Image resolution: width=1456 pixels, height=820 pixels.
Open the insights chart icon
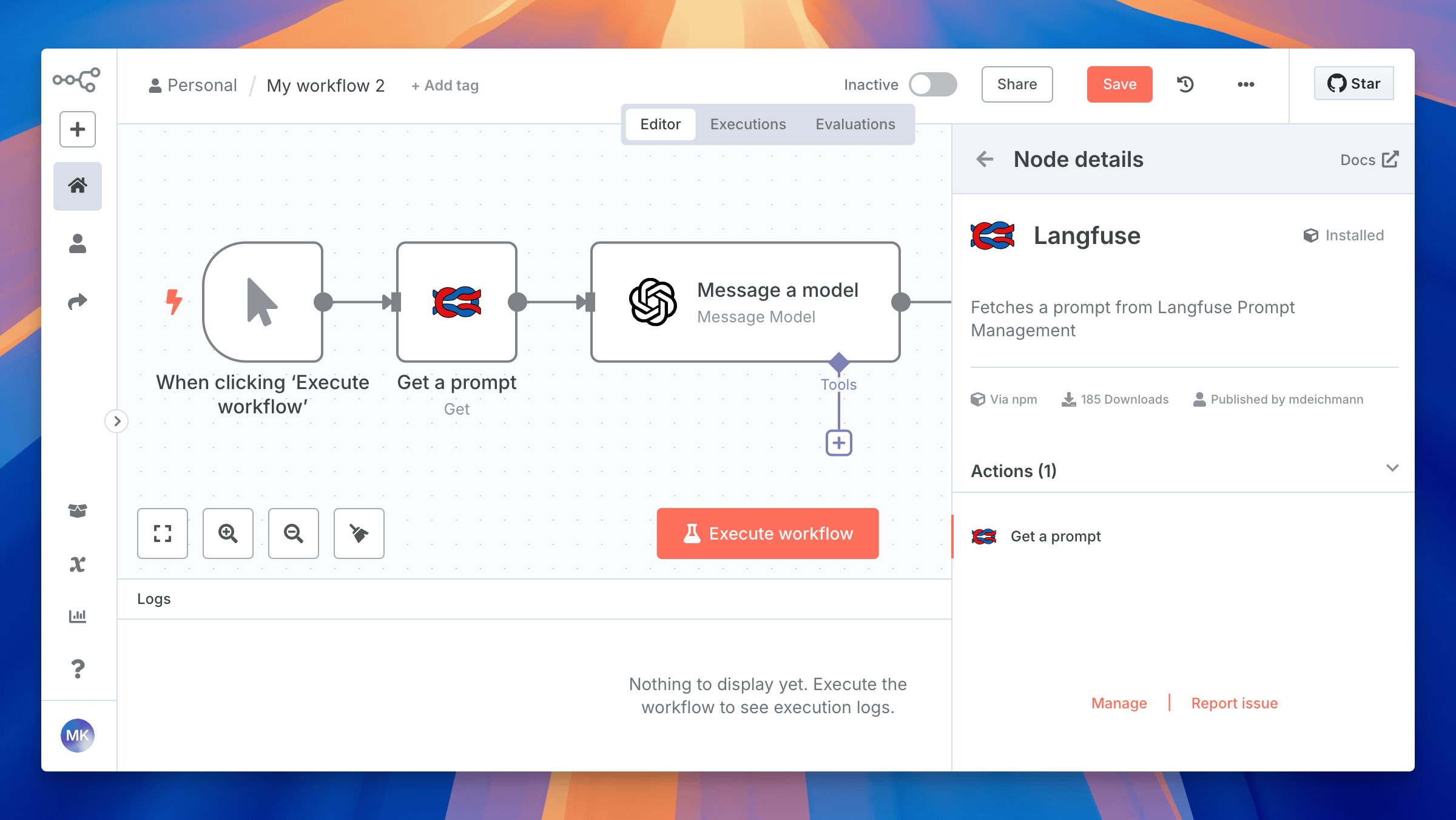click(x=77, y=615)
